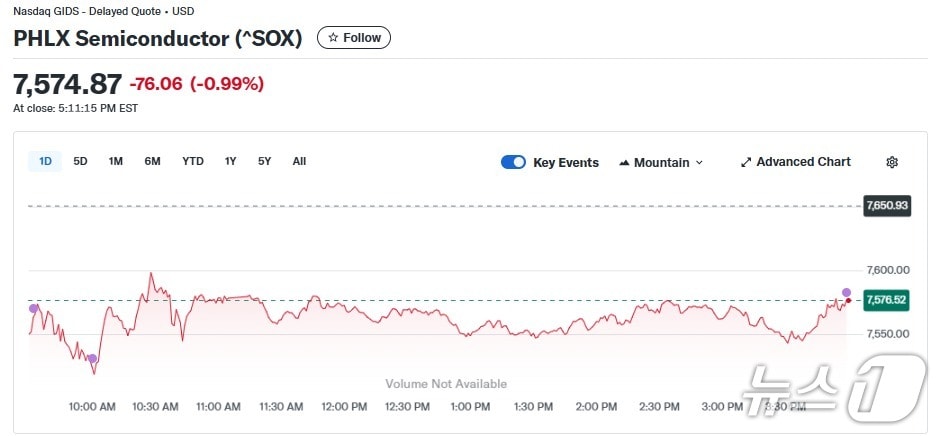Image resolution: width=940 pixels, height=436 pixels.
Task: Click the Follow button text
Action: (362, 38)
